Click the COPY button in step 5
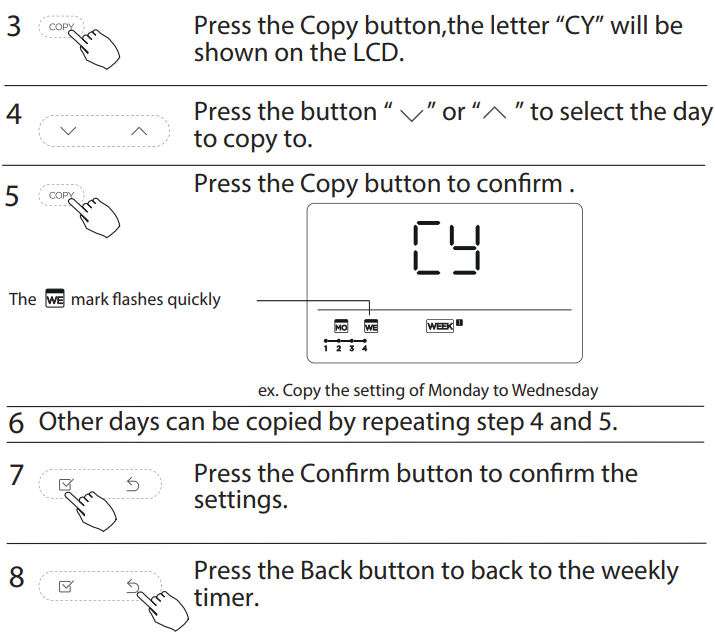The height and width of the screenshot is (641, 715). (61, 195)
